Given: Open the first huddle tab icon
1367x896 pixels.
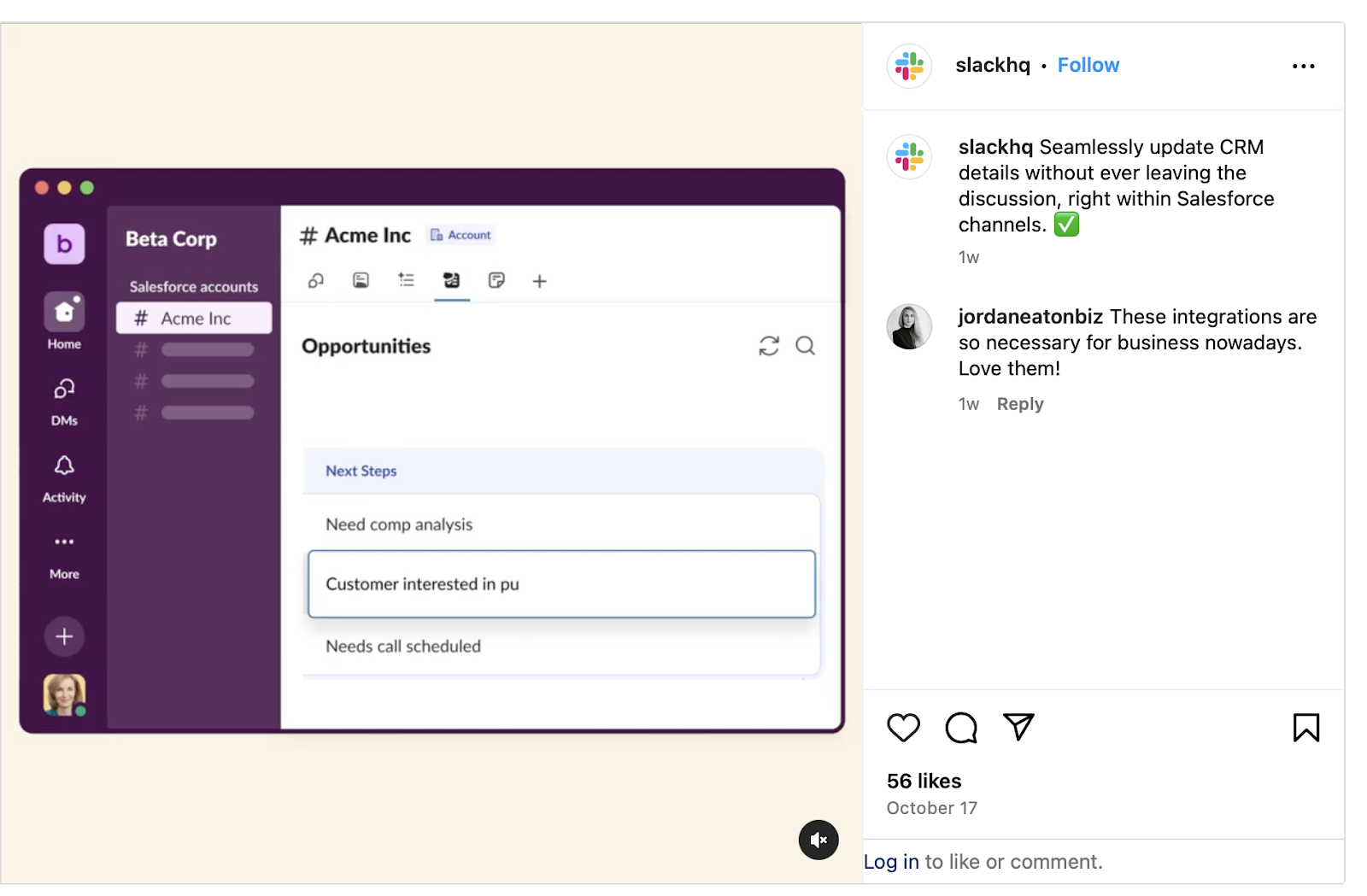Looking at the screenshot, I should (316, 280).
